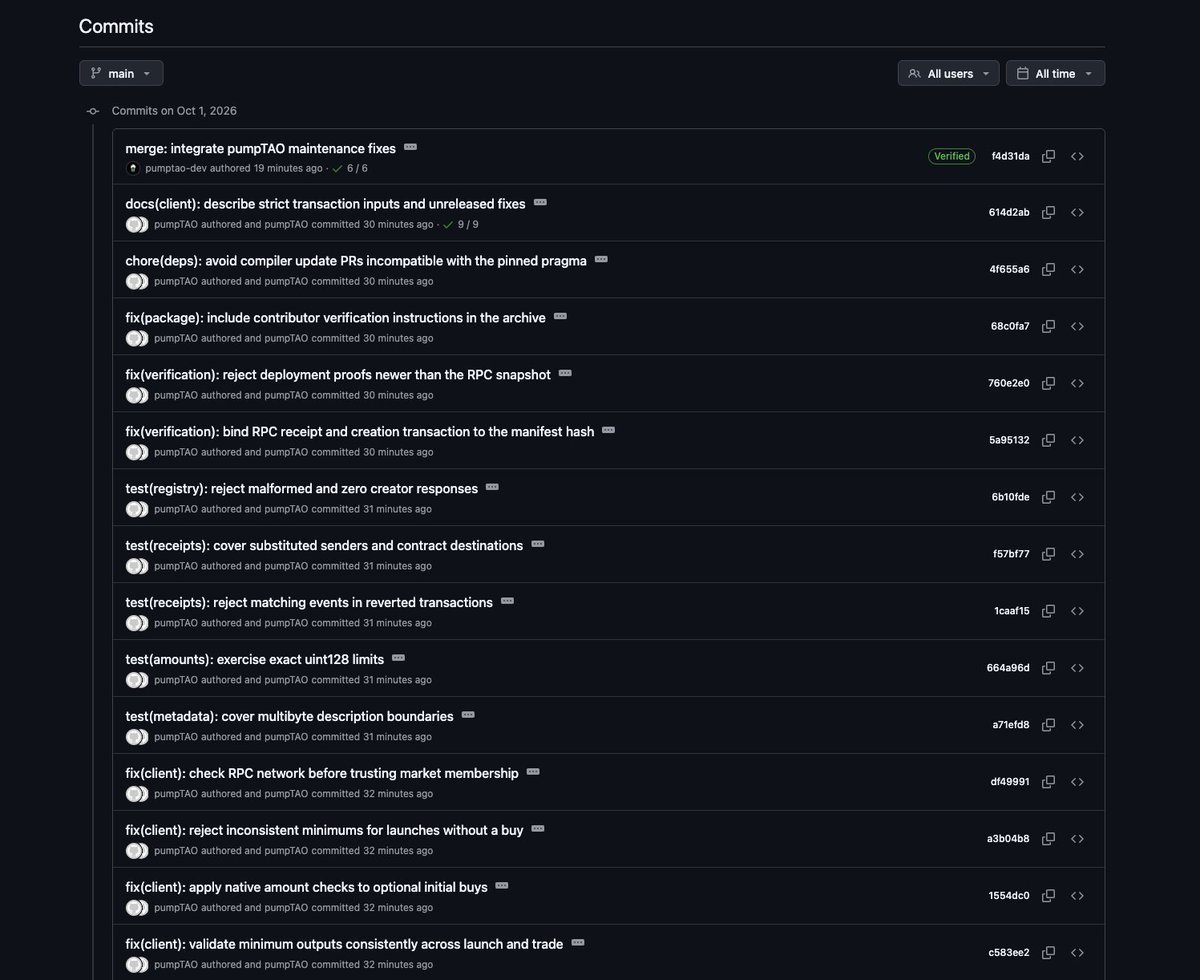The image size is (1200, 980).
Task: Browse repository at commit c583ee2
Action: pyautogui.click(x=1078, y=953)
